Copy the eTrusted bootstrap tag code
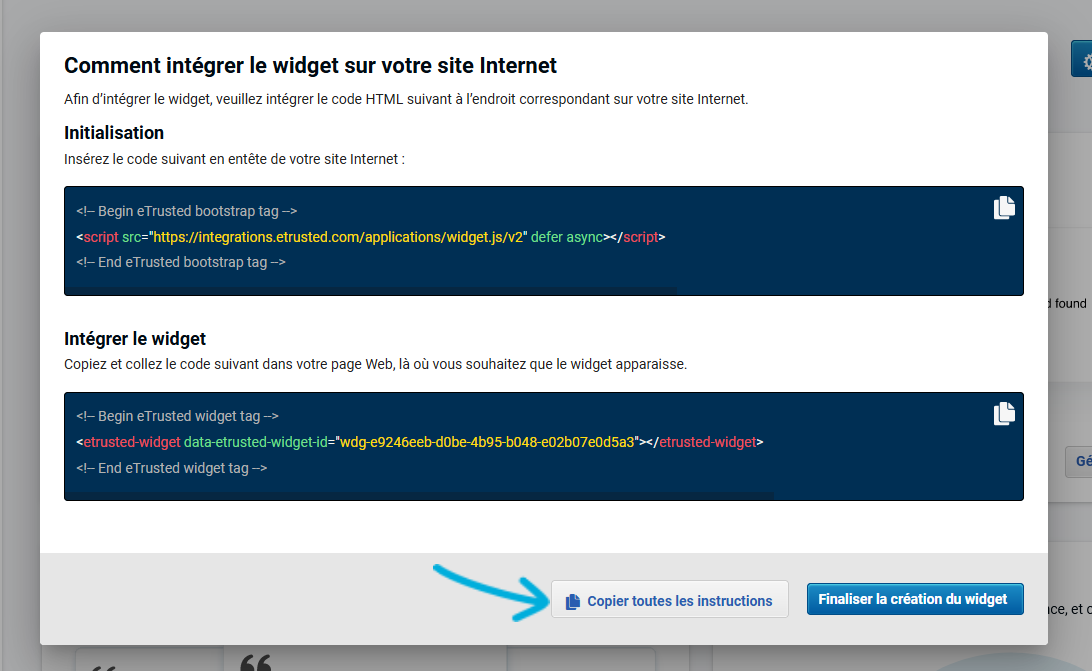The image size is (1092, 671). coord(1004,208)
